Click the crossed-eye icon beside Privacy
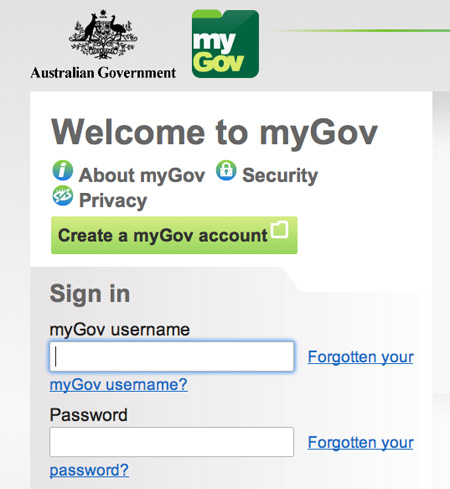The width and height of the screenshot is (450, 489). coord(63,195)
